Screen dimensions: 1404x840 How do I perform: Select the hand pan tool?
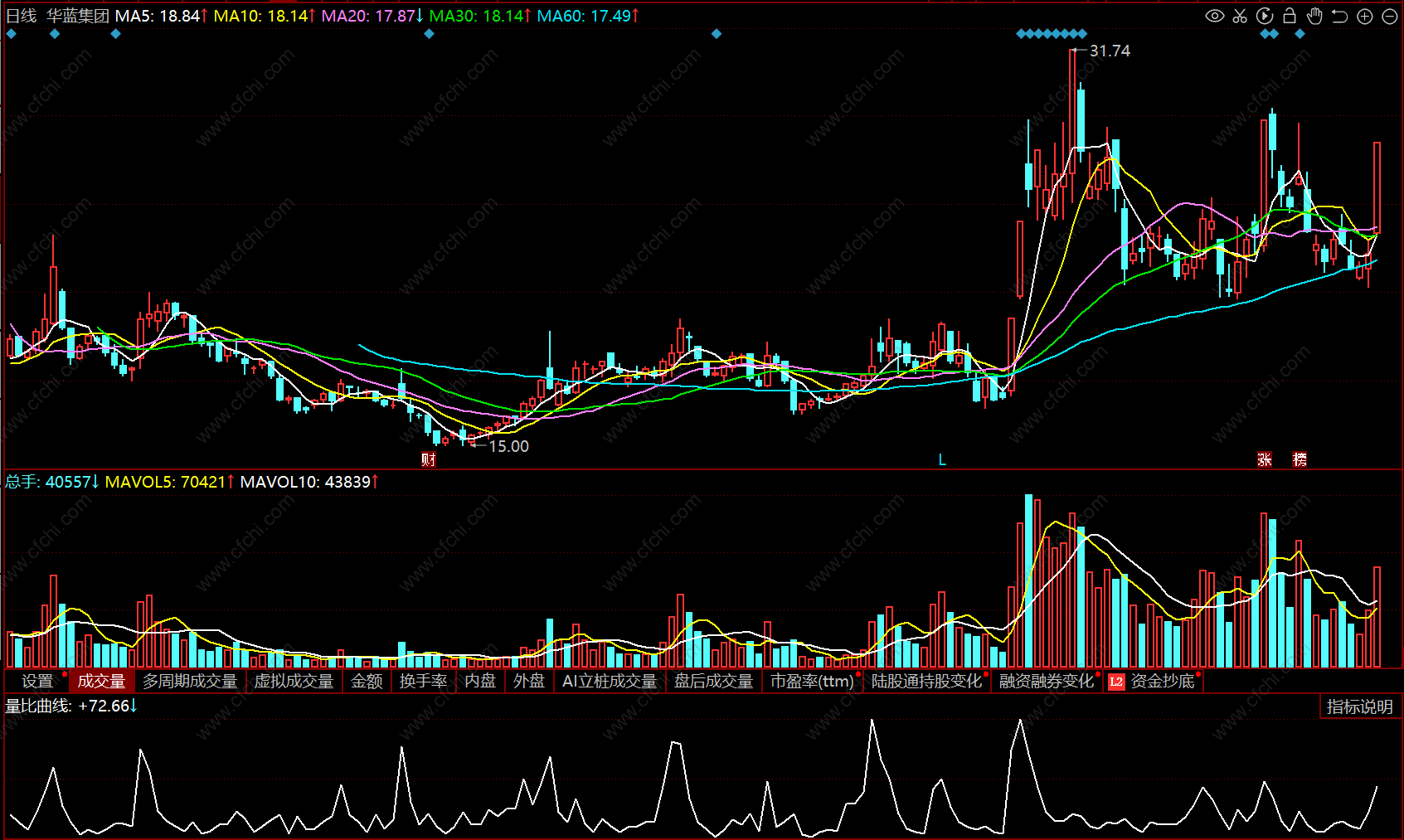point(1314,16)
